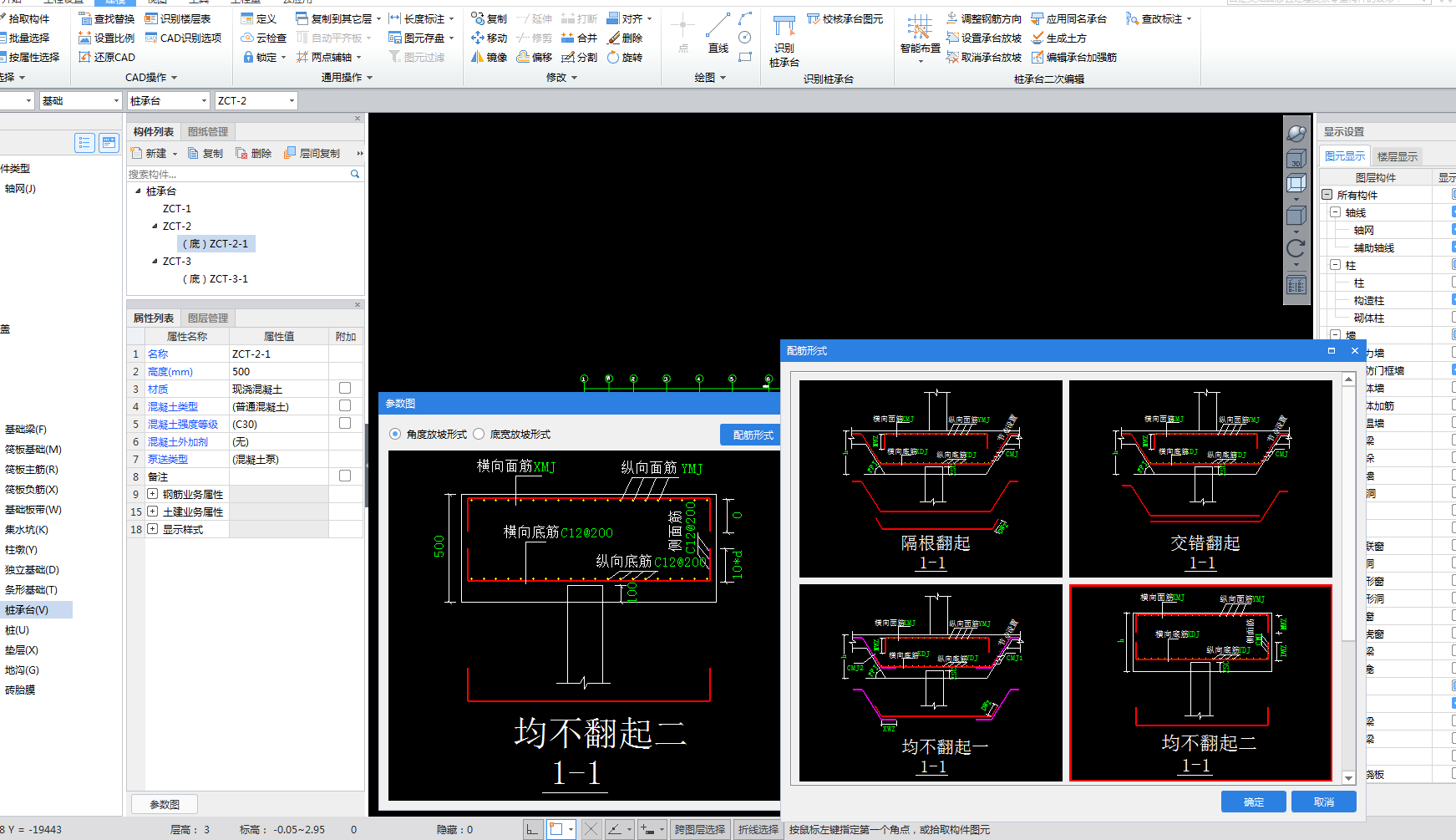Click the 删除 tool in ribbon

coord(625,38)
